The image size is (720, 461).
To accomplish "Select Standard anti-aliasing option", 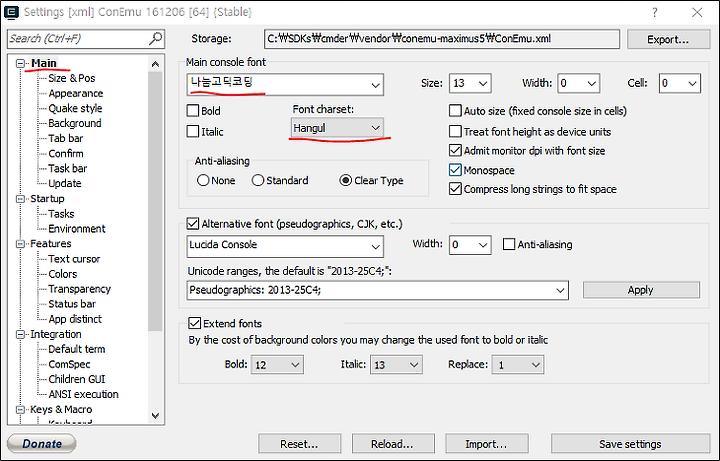I will (x=258, y=180).
